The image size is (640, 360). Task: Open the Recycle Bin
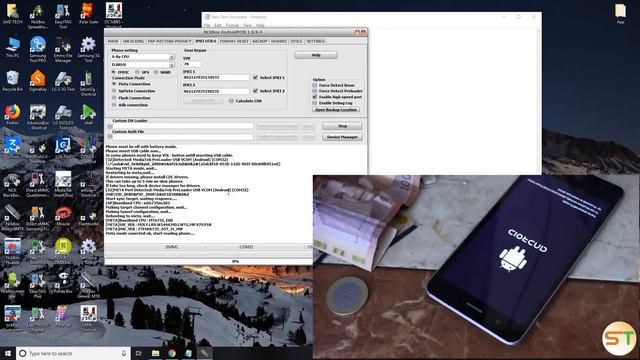(12, 80)
